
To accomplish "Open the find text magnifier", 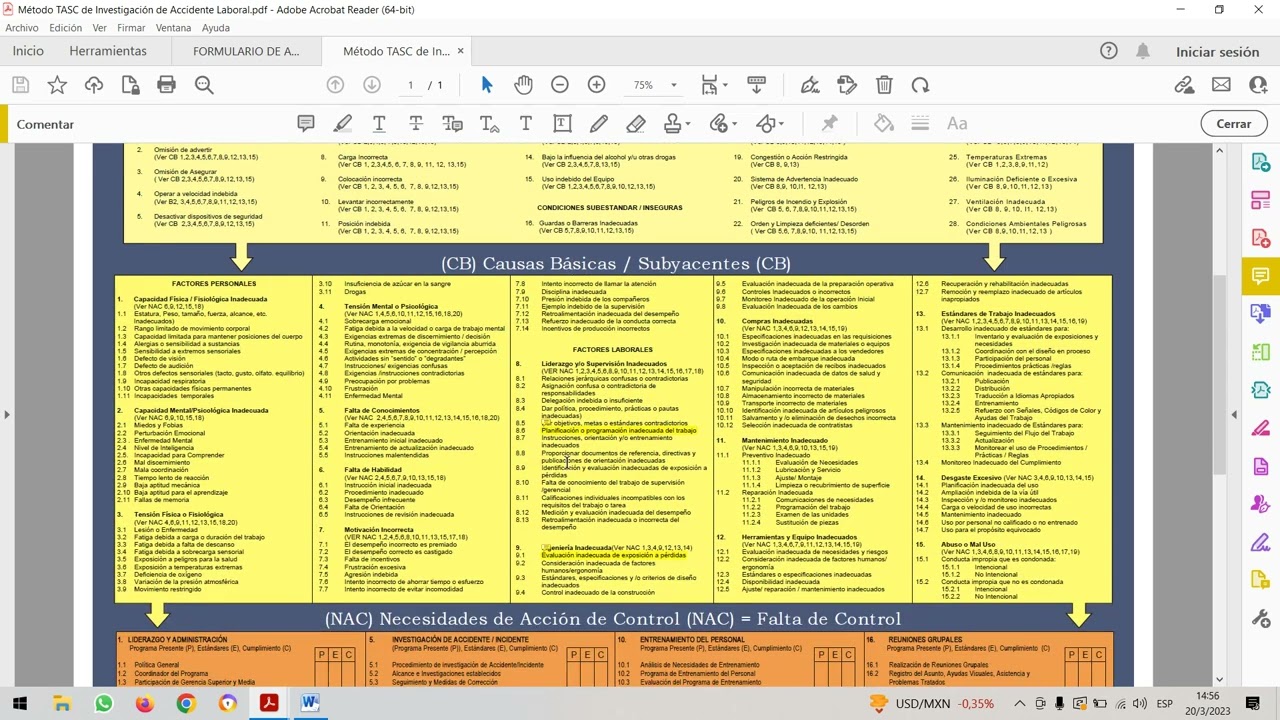I will pyautogui.click(x=204, y=85).
